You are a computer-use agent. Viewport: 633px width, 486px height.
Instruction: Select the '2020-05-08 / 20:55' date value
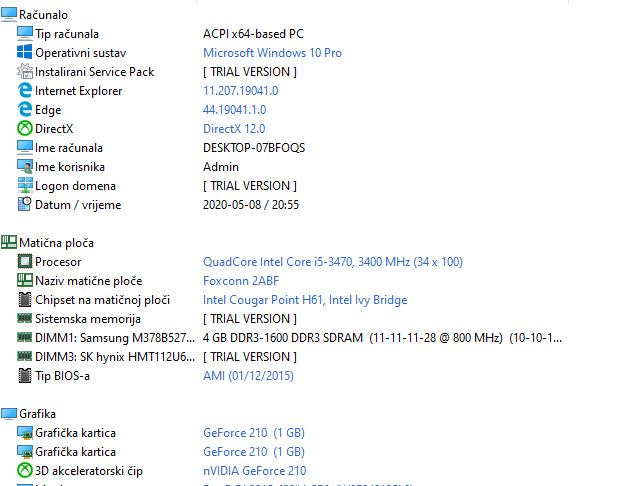click(251, 205)
